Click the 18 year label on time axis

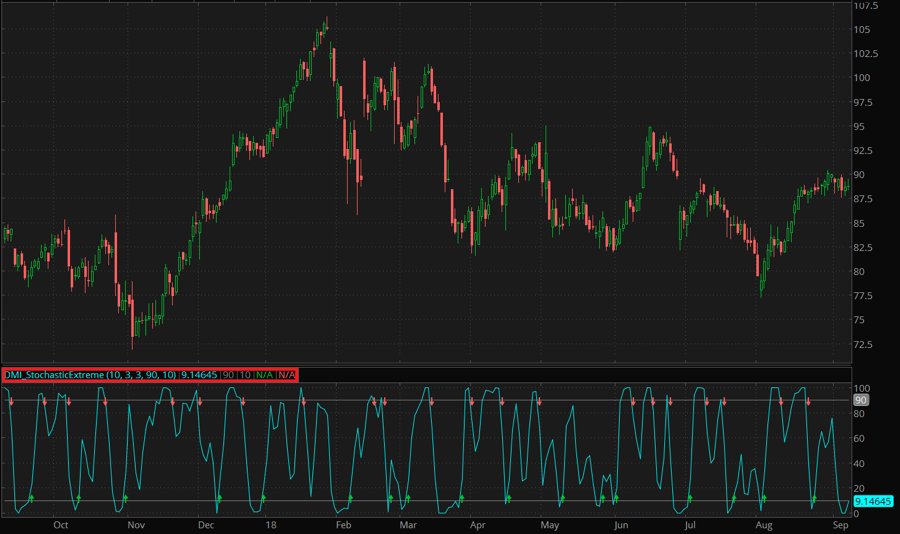click(x=270, y=524)
